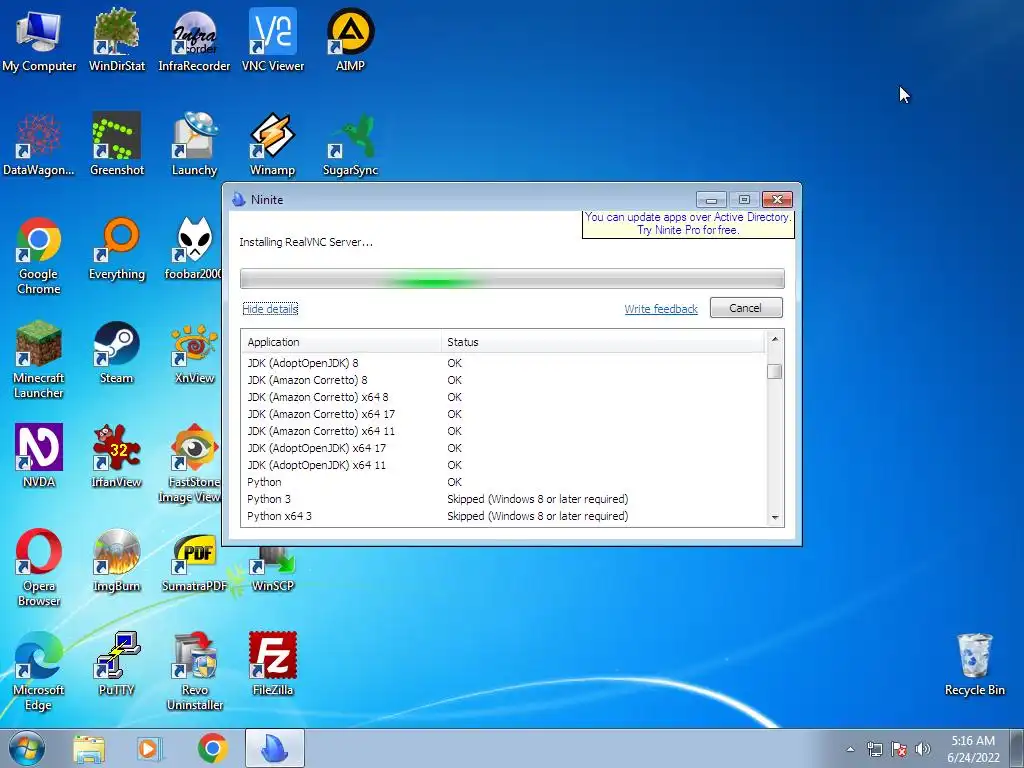Click Application column header
The image size is (1024, 768).
[x=342, y=342]
